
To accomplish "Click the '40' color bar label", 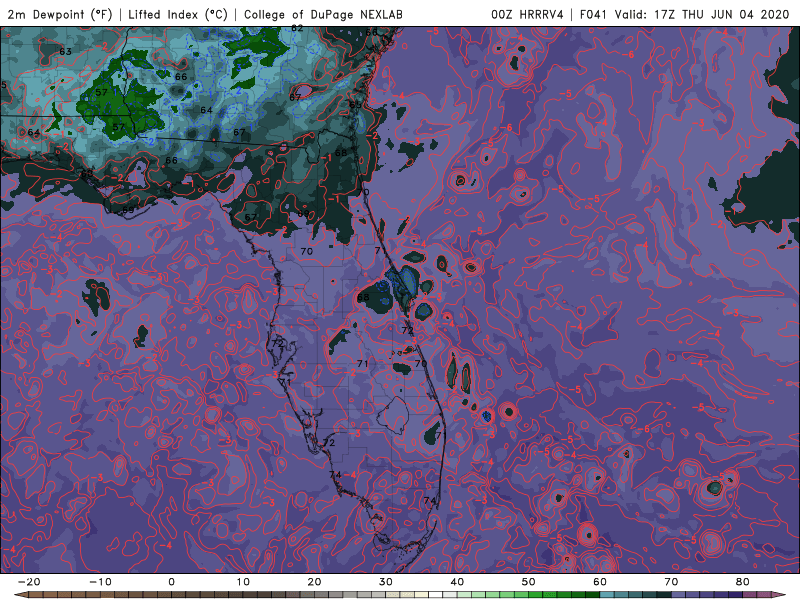I will tap(457, 582).
